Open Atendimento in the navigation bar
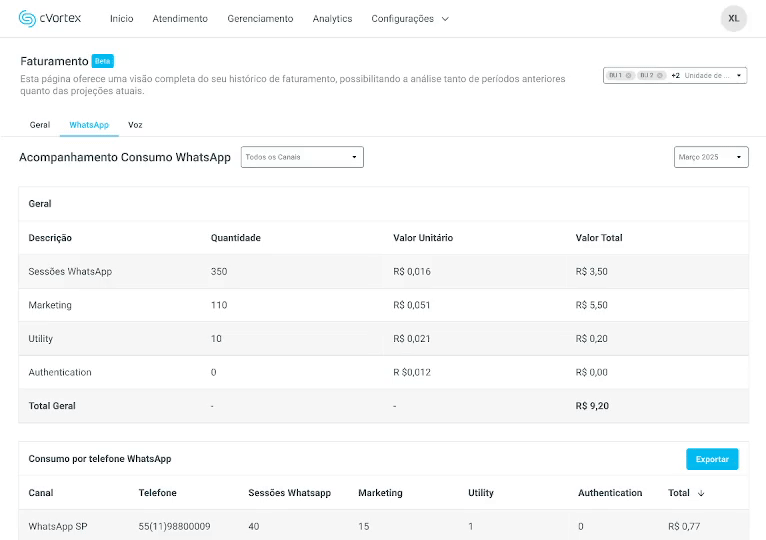766x540 pixels. [x=180, y=19]
